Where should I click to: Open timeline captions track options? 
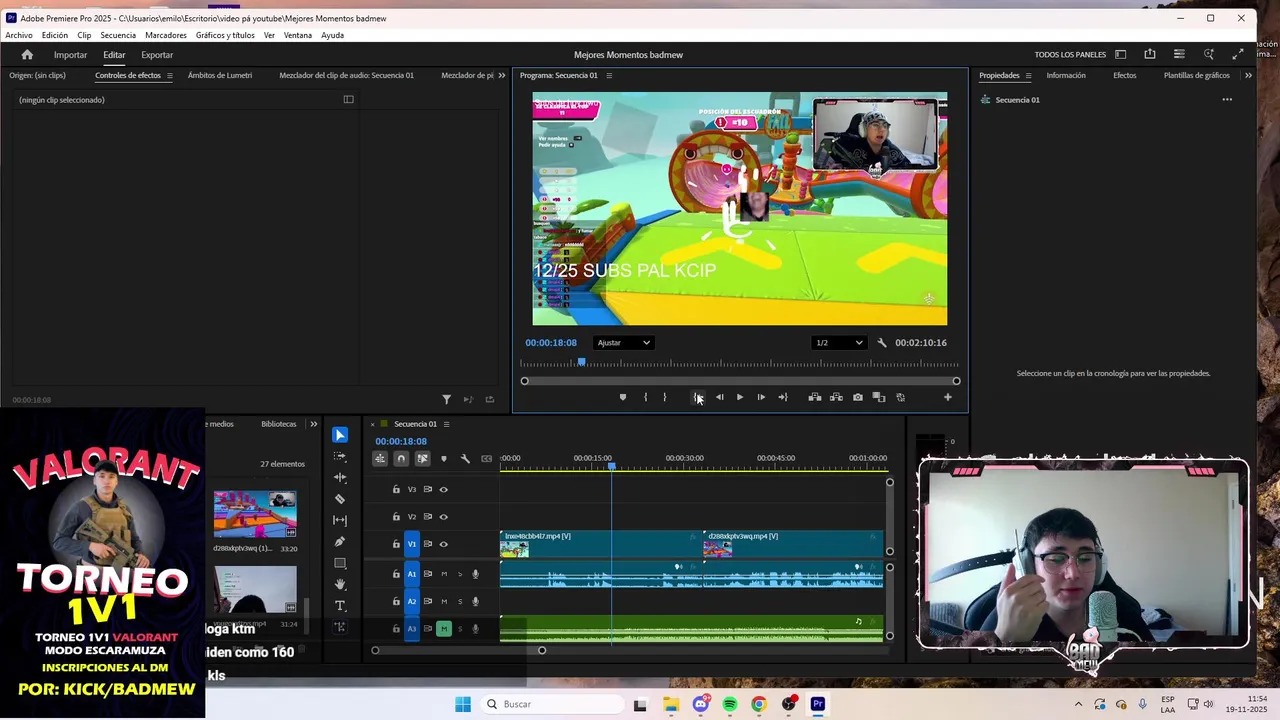click(x=487, y=459)
